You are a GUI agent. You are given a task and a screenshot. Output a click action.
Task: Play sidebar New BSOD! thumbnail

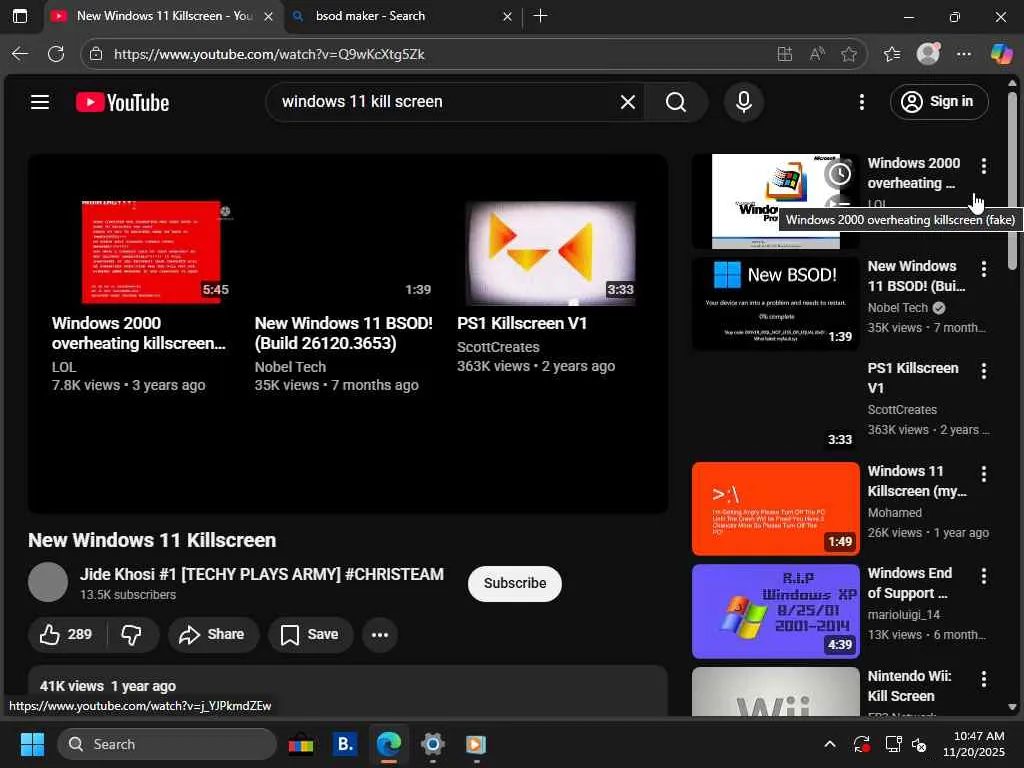(x=775, y=304)
